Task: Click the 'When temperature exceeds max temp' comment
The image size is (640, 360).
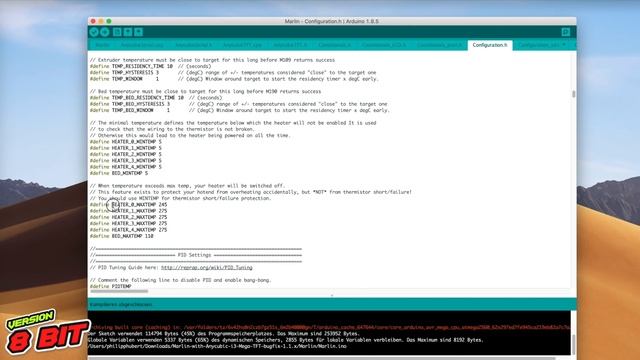Action: [x=187, y=186]
